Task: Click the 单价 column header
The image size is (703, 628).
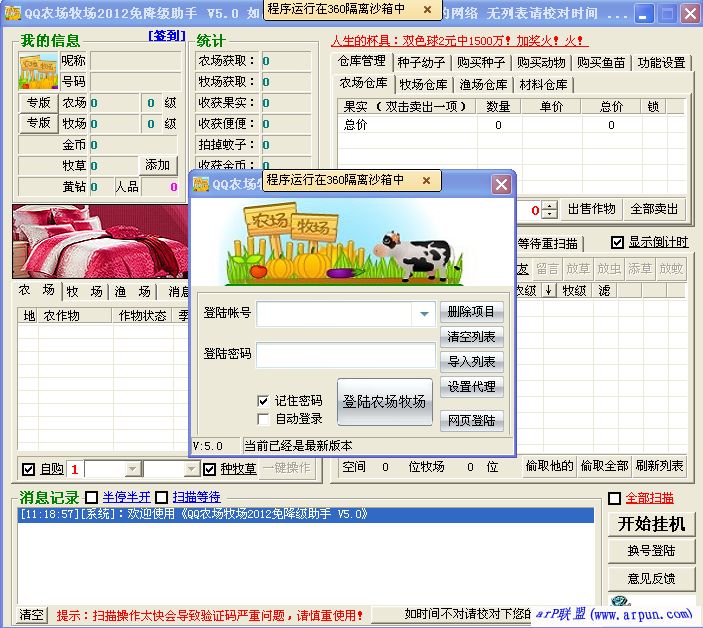Action: coord(551,107)
